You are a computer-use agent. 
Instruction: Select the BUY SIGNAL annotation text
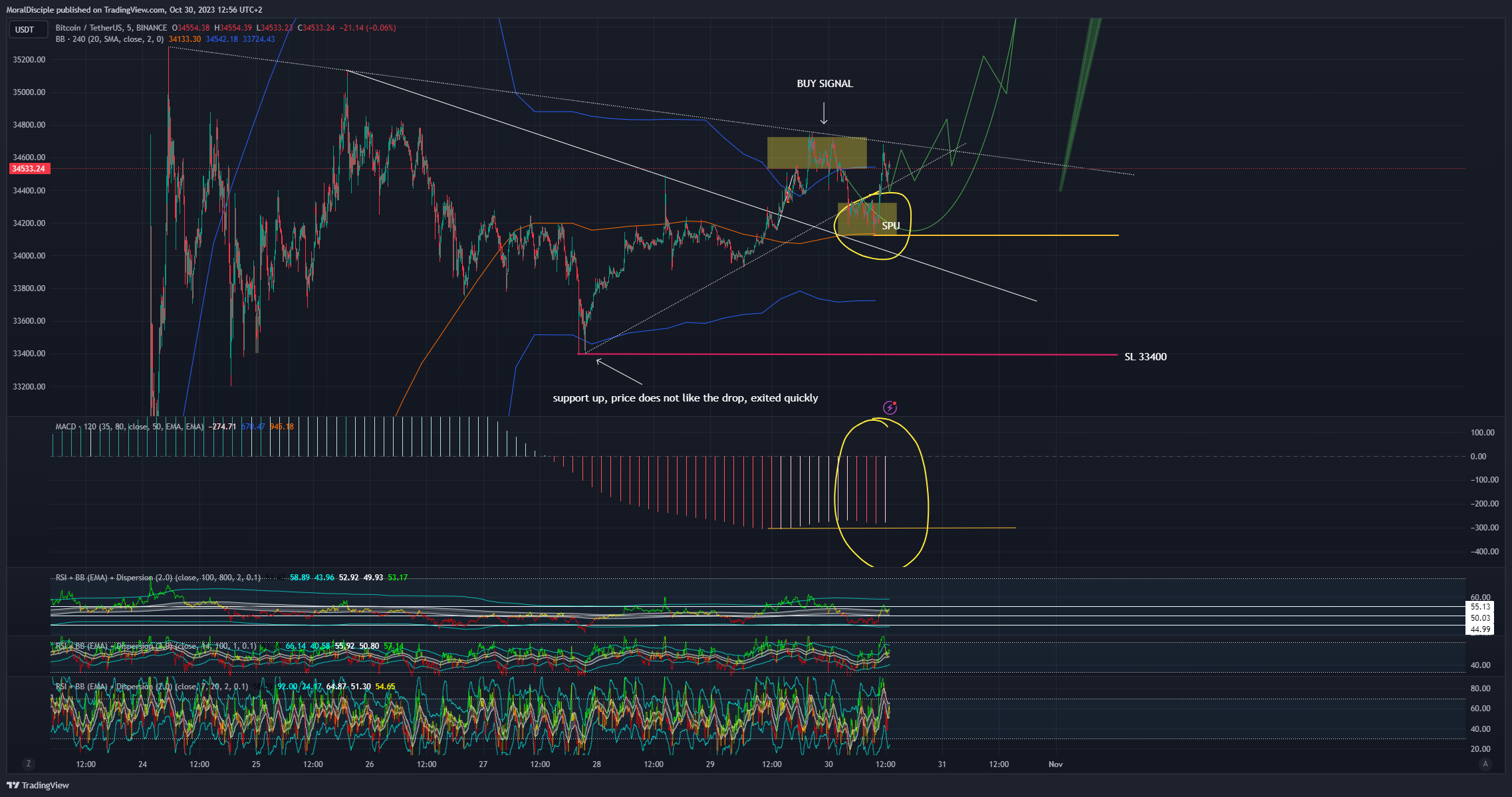tap(824, 84)
